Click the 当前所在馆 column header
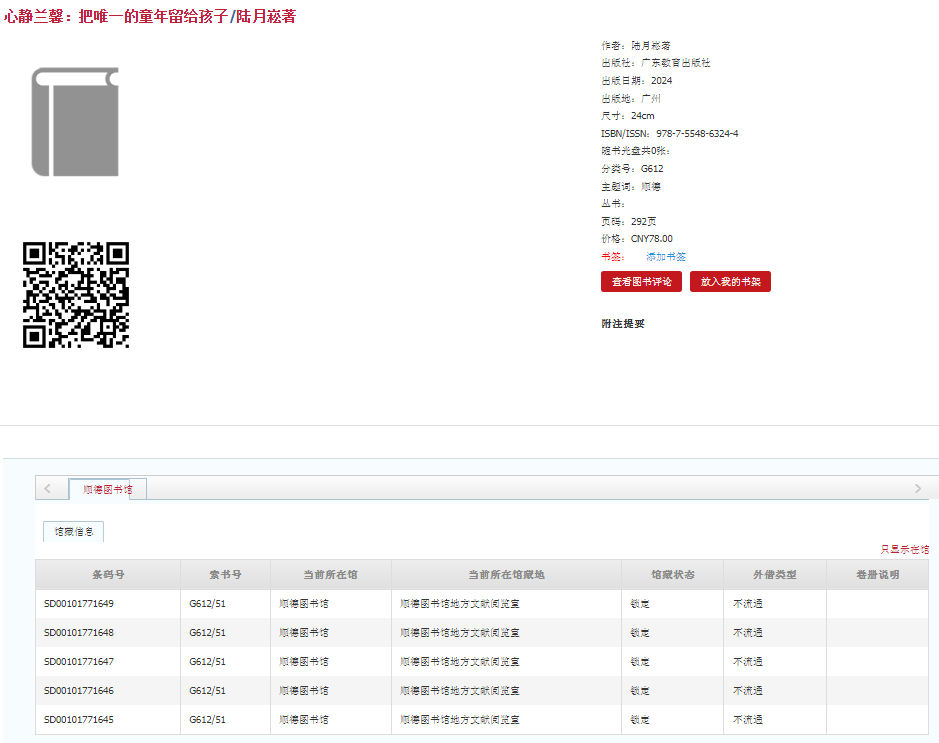 point(331,575)
